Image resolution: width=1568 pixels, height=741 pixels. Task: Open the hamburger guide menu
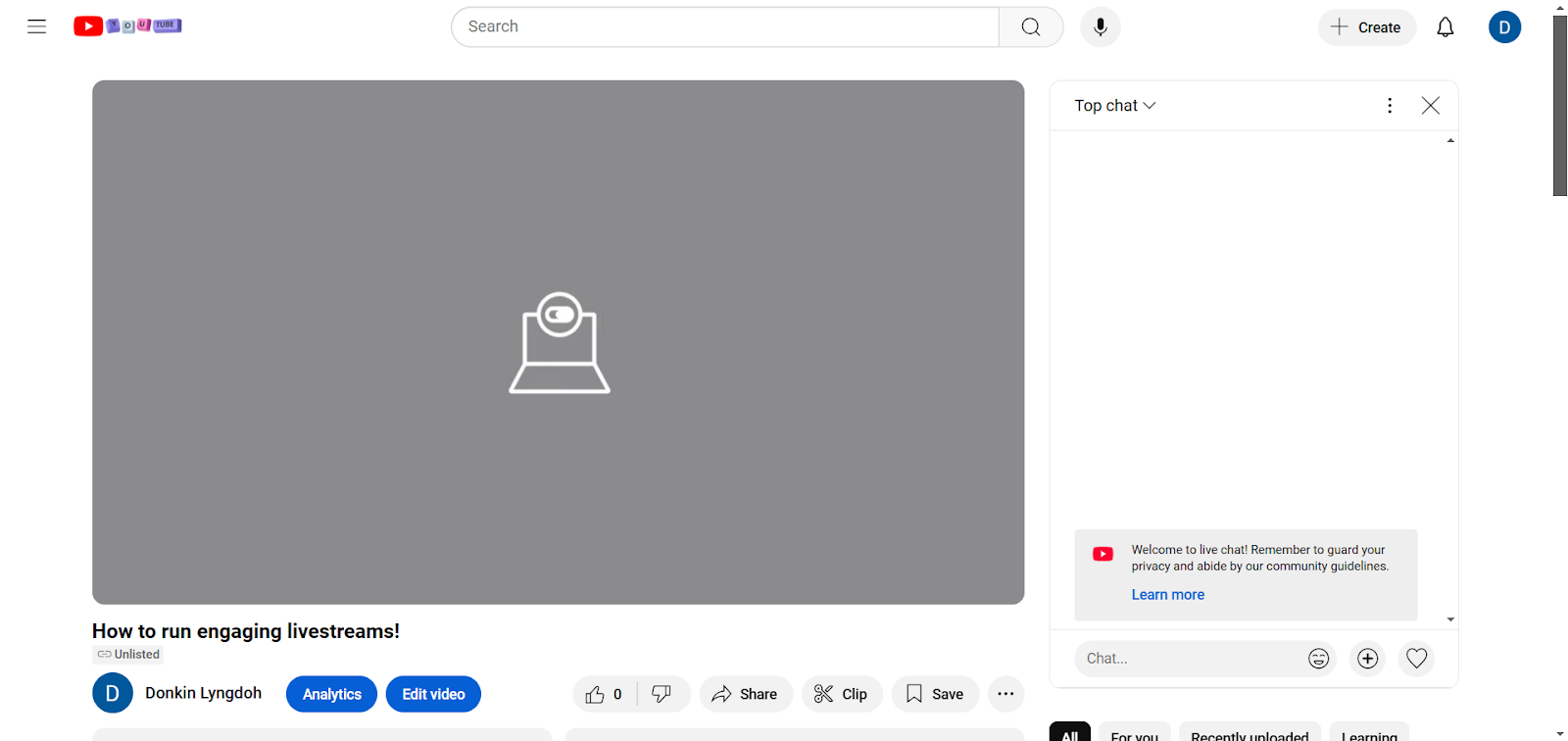pyautogui.click(x=36, y=26)
